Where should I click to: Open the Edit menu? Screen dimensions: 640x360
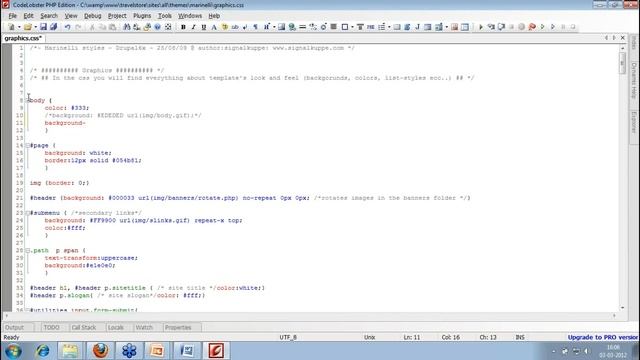[x=28, y=16]
